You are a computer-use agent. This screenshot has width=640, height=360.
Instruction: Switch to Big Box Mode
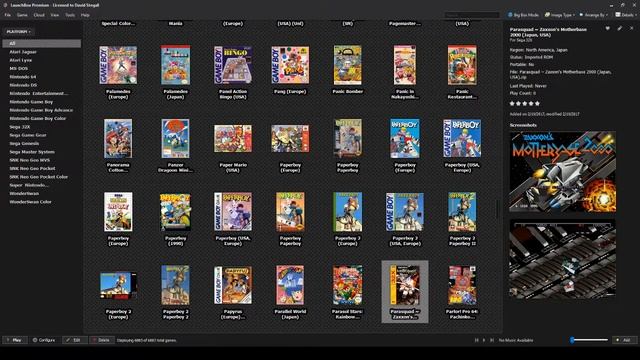(523, 15)
